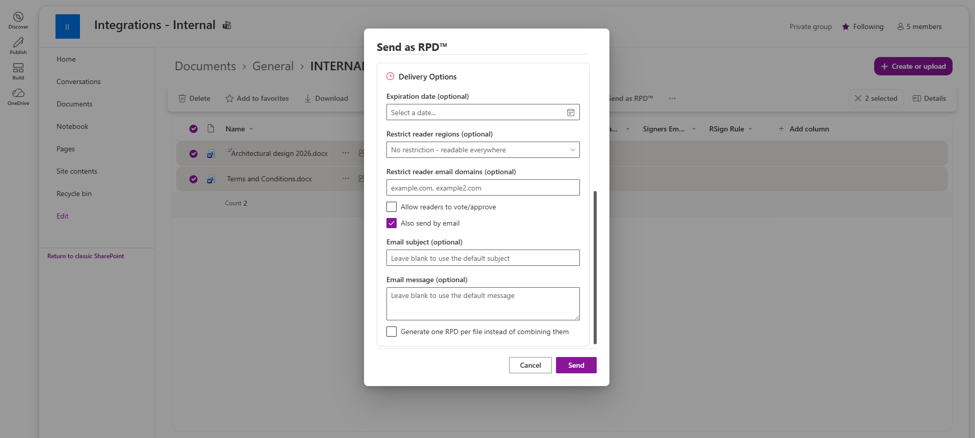975x438 pixels.
Task: Open Recycle bin in the site navigation
Action: (74, 193)
